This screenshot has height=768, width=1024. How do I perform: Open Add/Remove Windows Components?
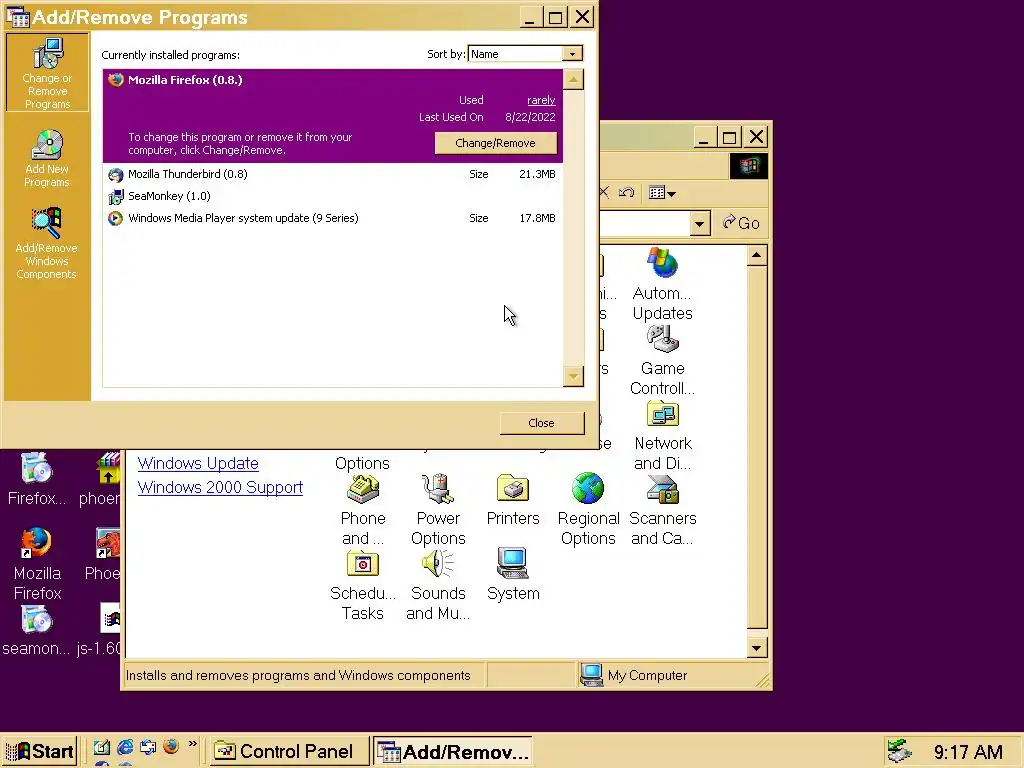[47, 244]
